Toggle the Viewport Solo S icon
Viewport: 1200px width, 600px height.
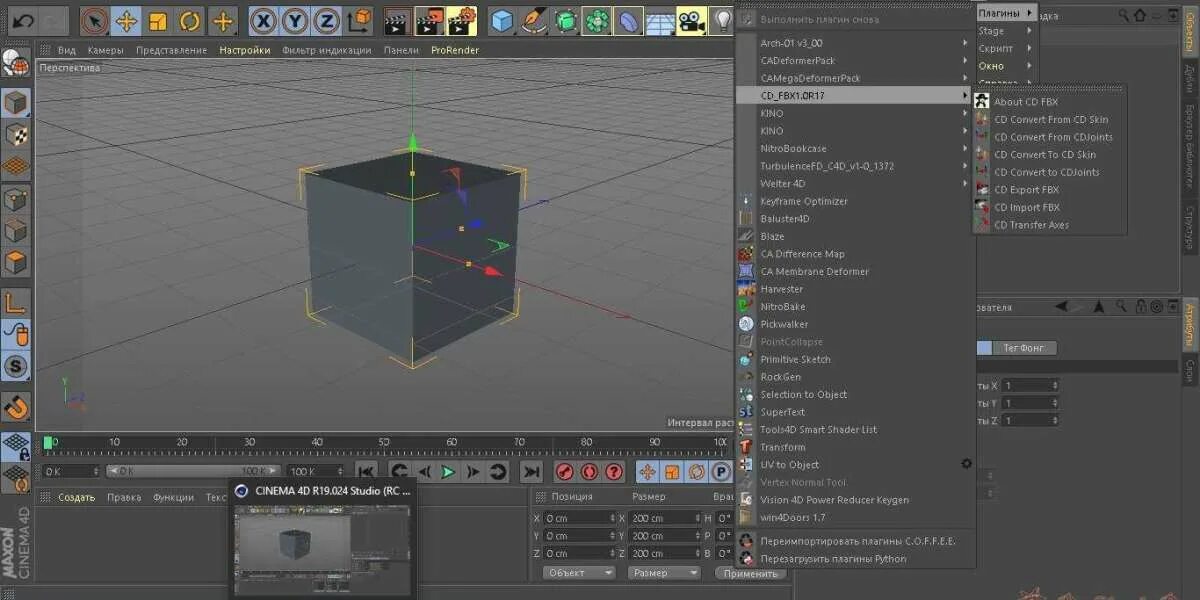(x=16, y=367)
